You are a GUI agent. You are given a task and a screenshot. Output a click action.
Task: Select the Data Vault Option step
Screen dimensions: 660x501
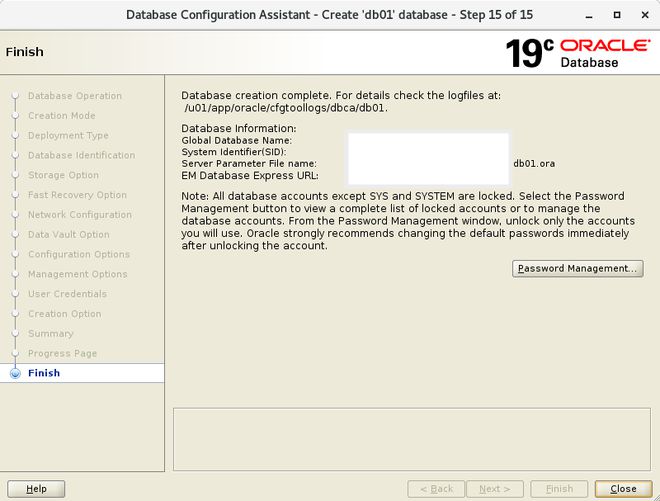pyautogui.click(x=69, y=235)
